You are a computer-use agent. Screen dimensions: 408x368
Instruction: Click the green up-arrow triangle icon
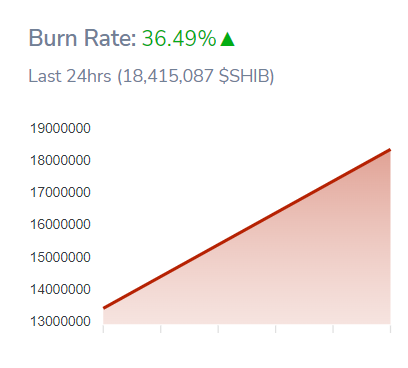pyautogui.click(x=227, y=39)
